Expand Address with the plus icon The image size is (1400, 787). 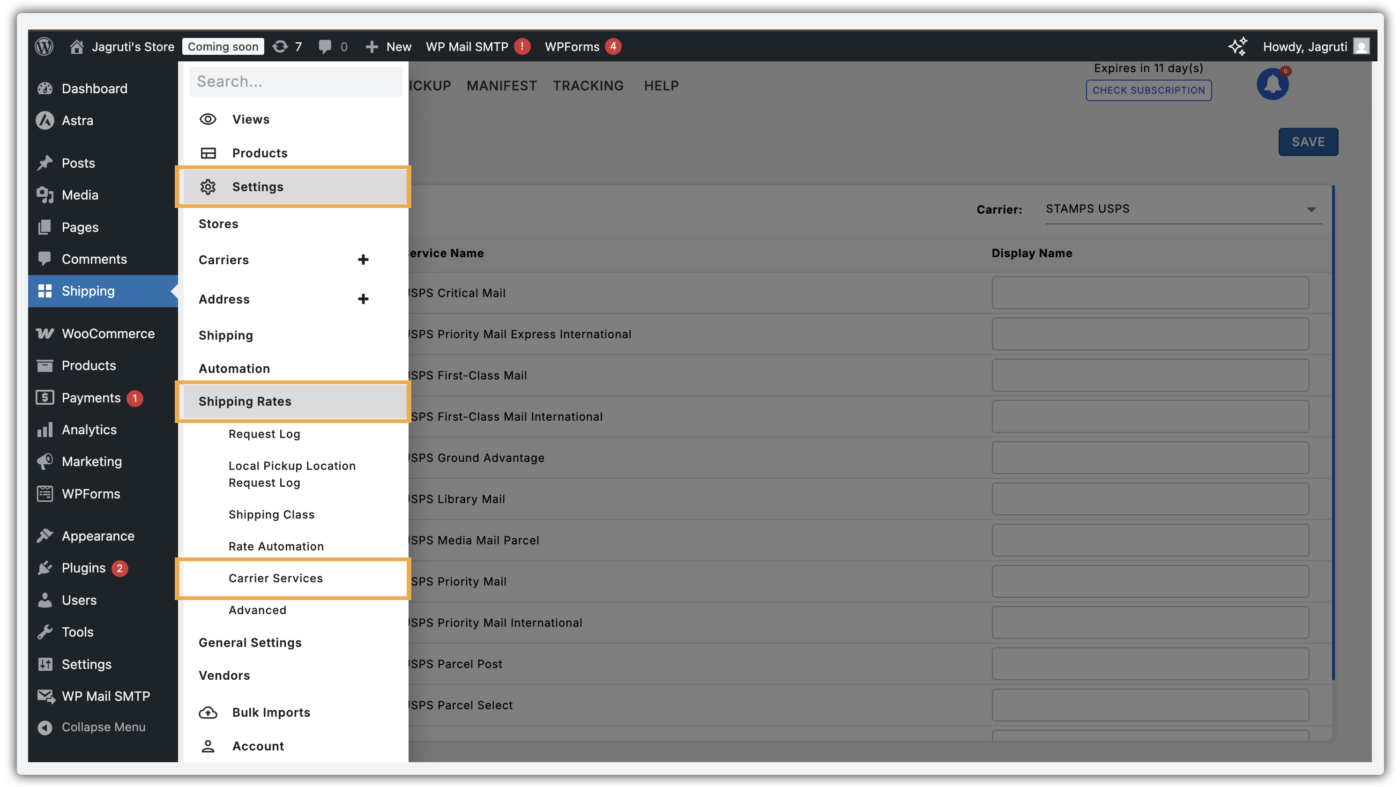pos(363,299)
